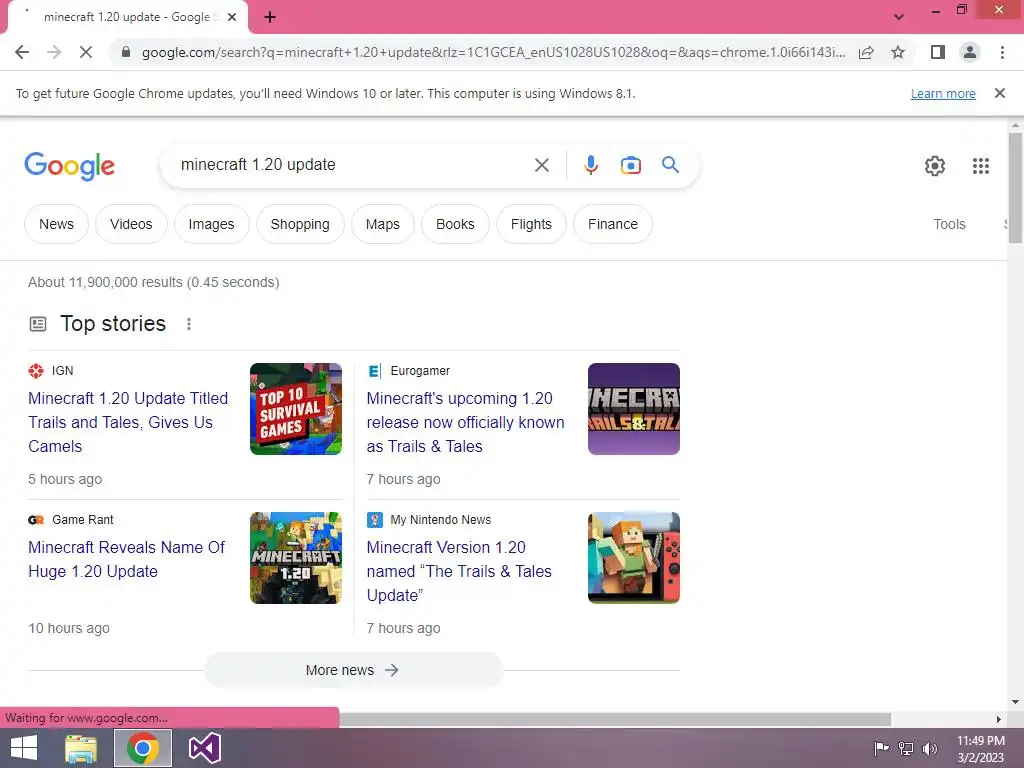Screen dimensions: 1024x768
Task: Open the Chrome side panel icon
Action: tap(938, 52)
